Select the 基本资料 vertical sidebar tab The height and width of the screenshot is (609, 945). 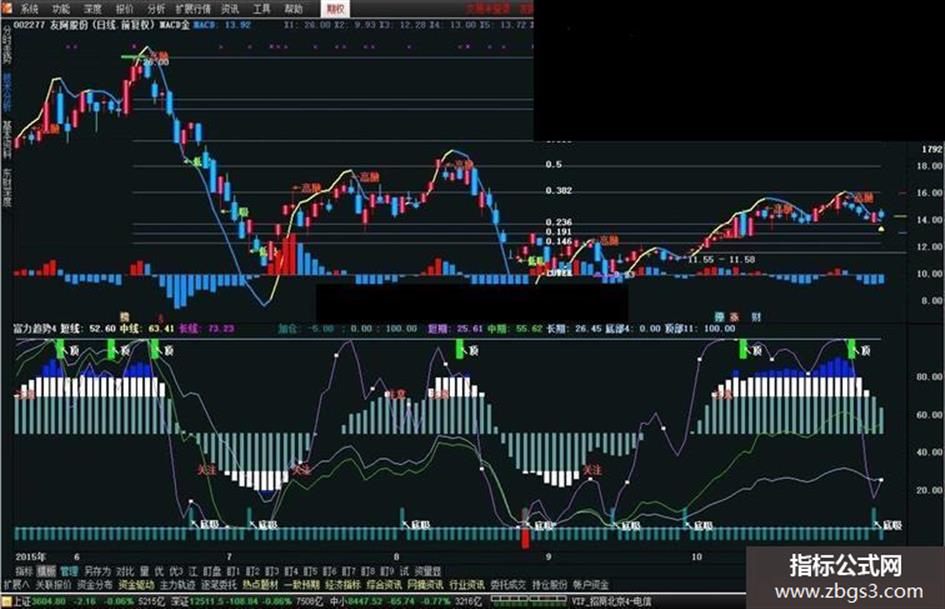7,139
